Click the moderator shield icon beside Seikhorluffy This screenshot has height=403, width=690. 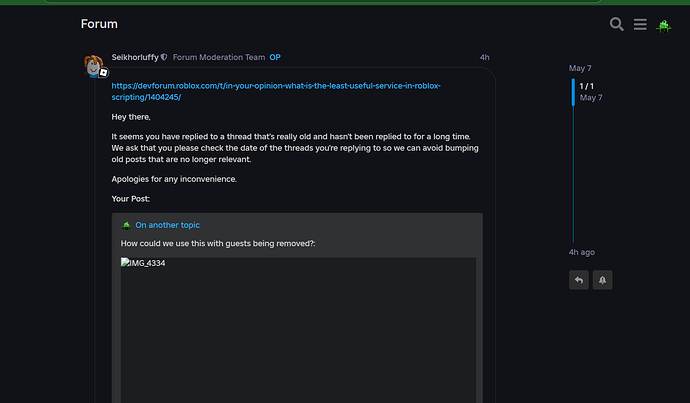click(x=165, y=58)
